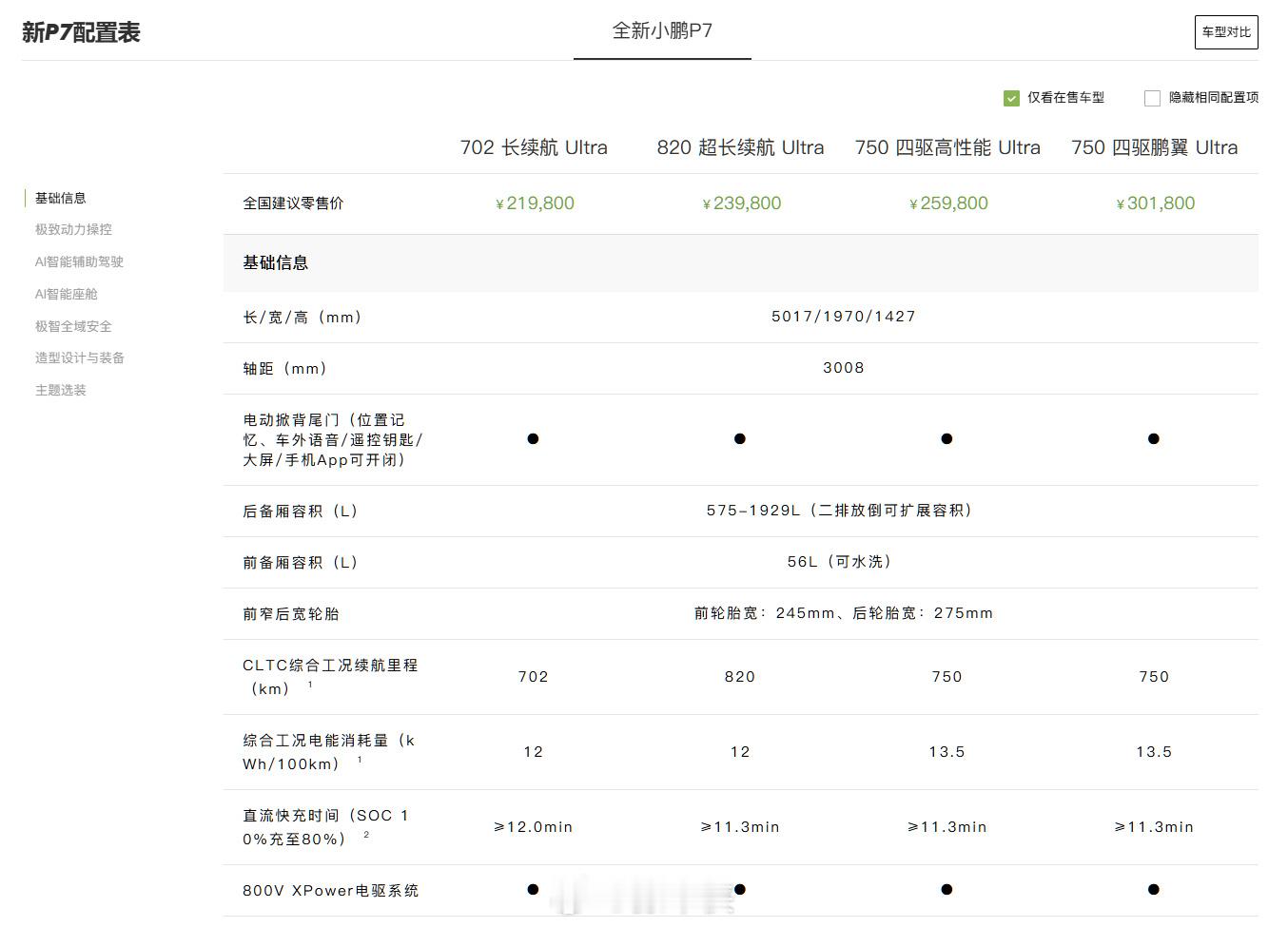The width and height of the screenshot is (1288, 927).
Task: Click the 前窄后宽轮胎 row label
Action: coord(291,614)
